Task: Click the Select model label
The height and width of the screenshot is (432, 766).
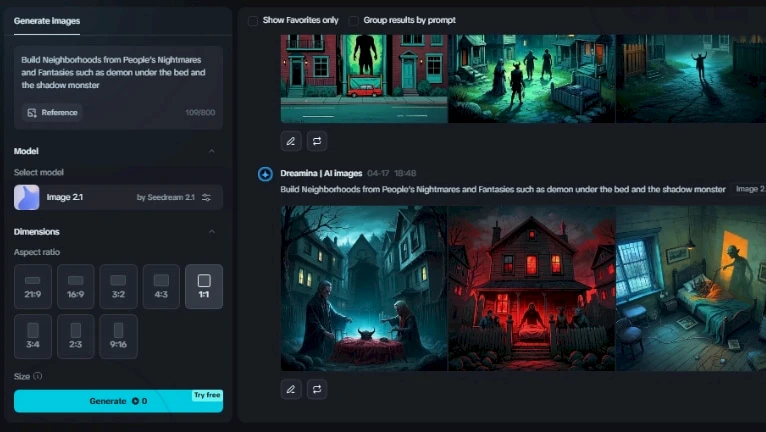Action: [x=39, y=173]
